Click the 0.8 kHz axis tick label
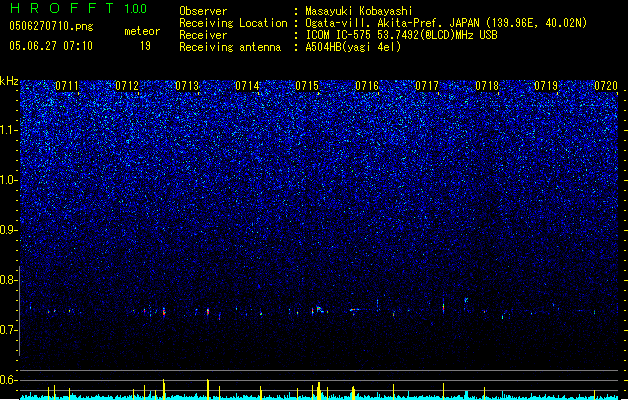Viewport: 629px width, 400px height. coord(9,280)
